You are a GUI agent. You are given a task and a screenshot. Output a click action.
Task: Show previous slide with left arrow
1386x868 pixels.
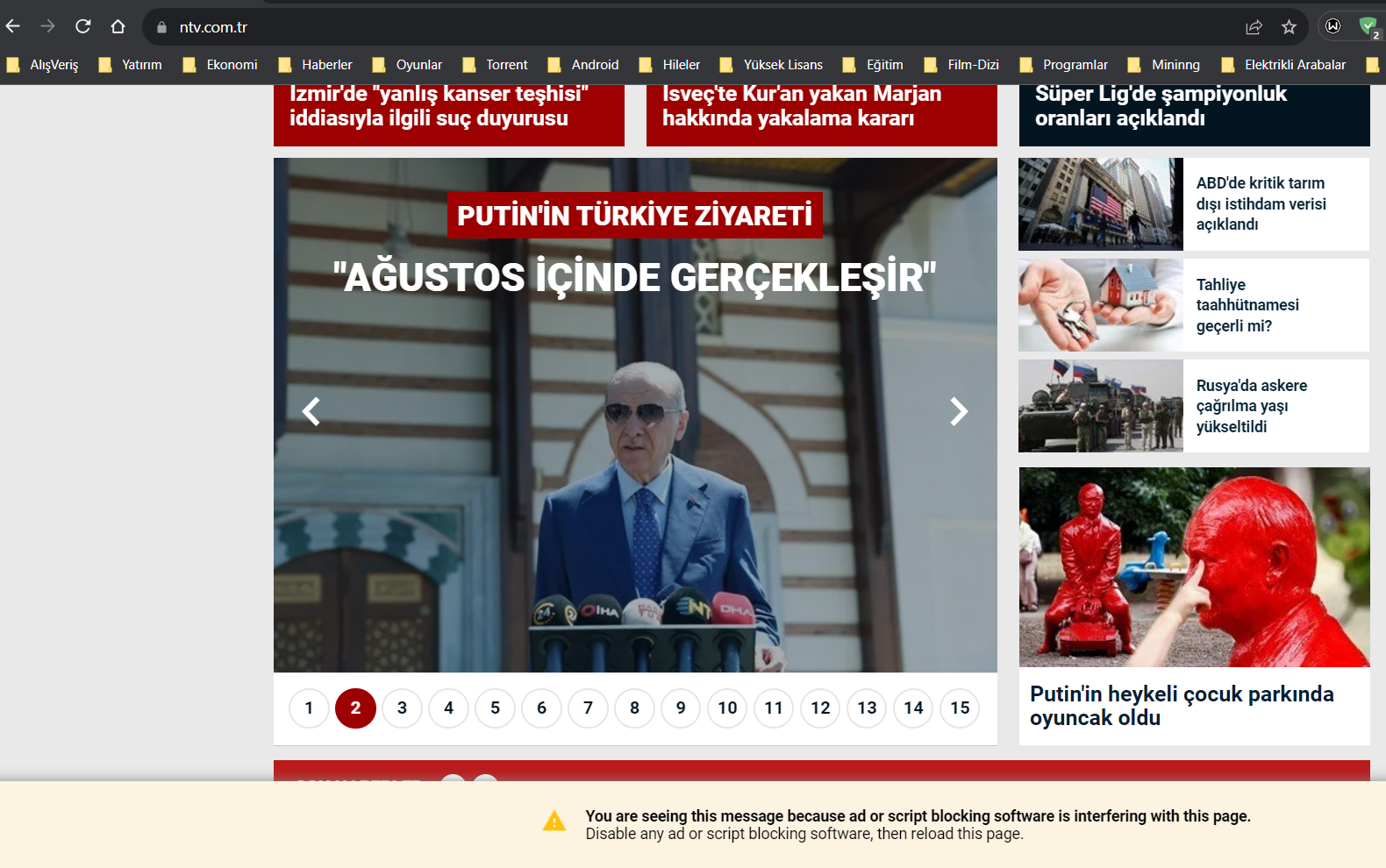click(x=311, y=411)
